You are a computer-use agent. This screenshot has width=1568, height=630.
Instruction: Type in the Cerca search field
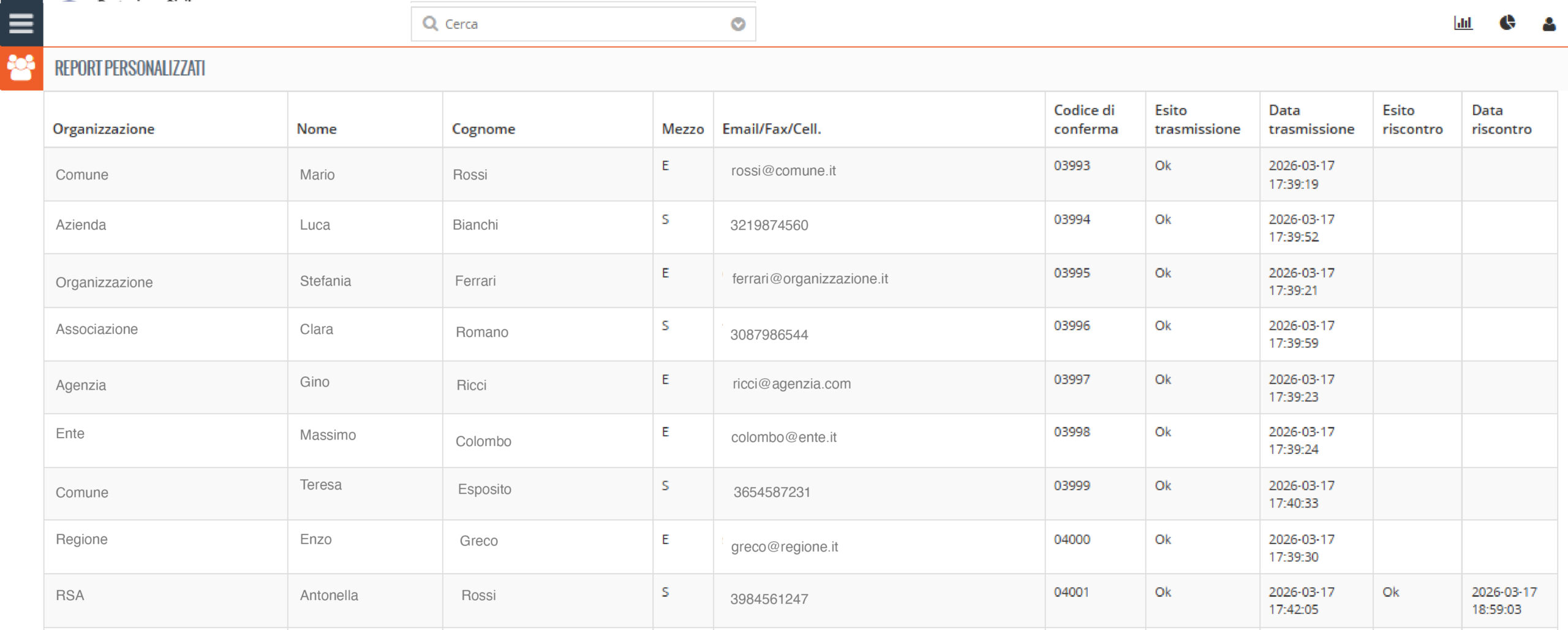582,24
